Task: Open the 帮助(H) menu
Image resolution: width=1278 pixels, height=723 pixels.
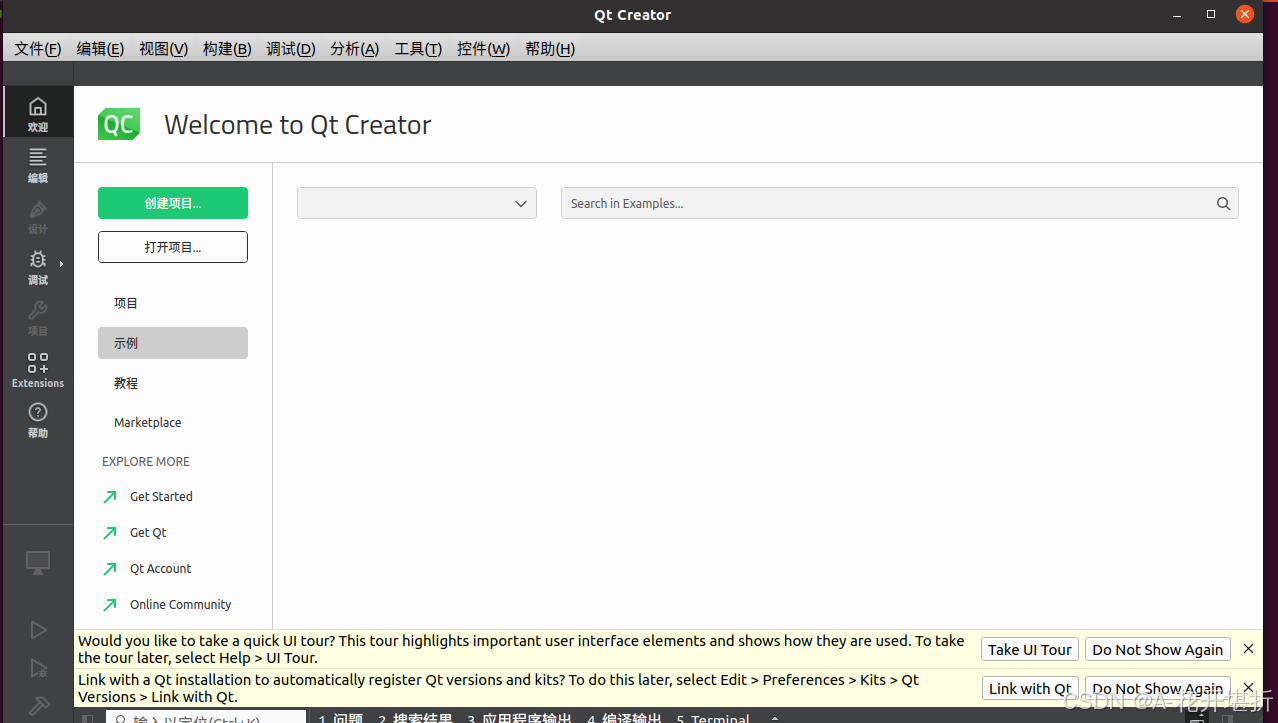Action: coord(550,49)
